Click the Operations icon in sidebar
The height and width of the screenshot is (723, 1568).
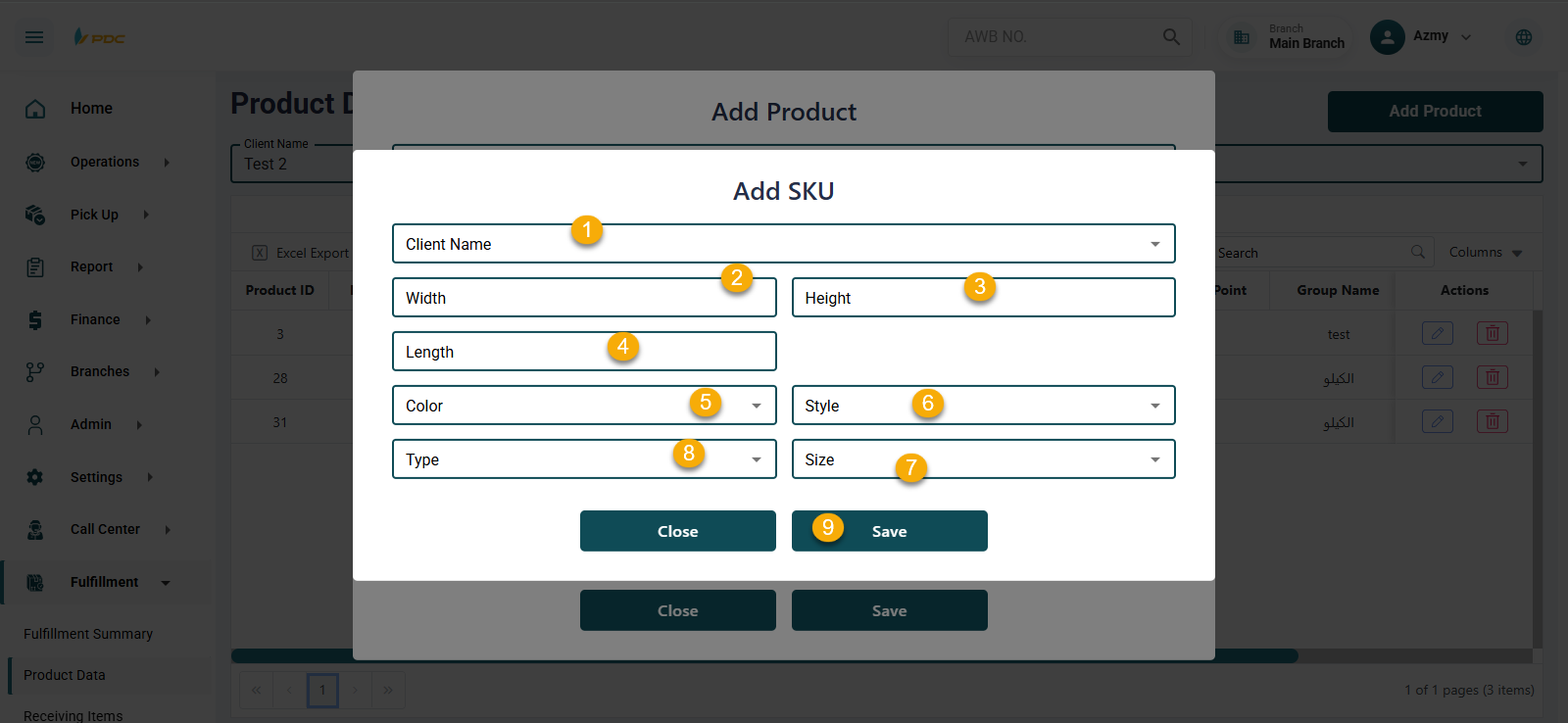[35, 162]
